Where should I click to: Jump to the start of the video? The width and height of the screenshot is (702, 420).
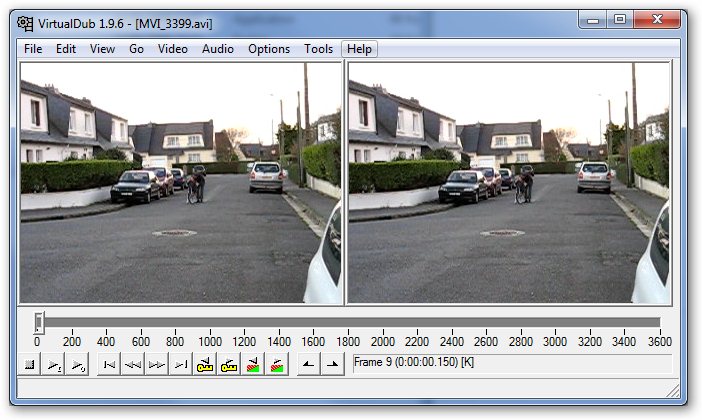point(109,364)
